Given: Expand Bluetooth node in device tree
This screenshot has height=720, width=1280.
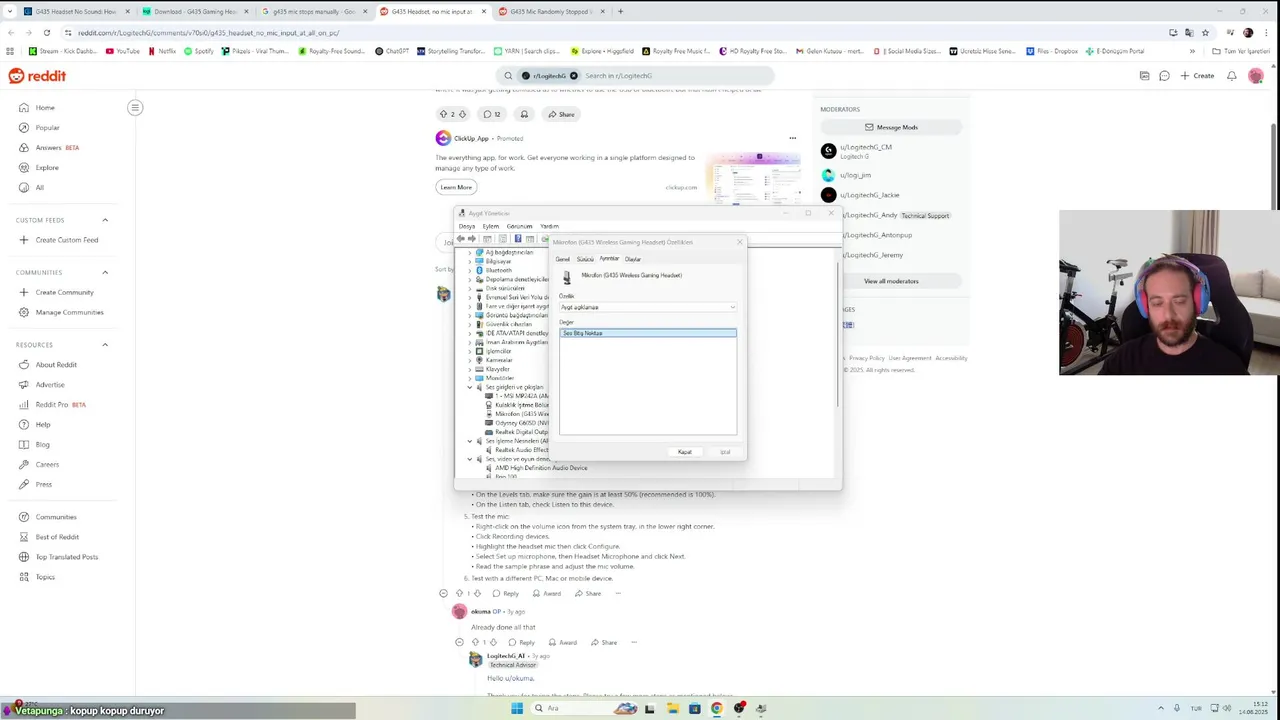Looking at the screenshot, I should pos(470,270).
